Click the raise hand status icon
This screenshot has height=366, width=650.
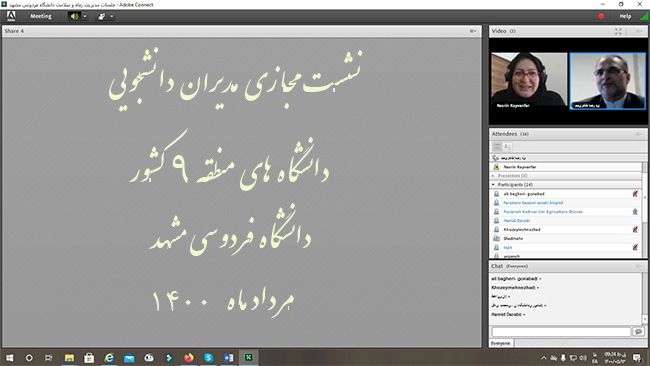click(102, 16)
